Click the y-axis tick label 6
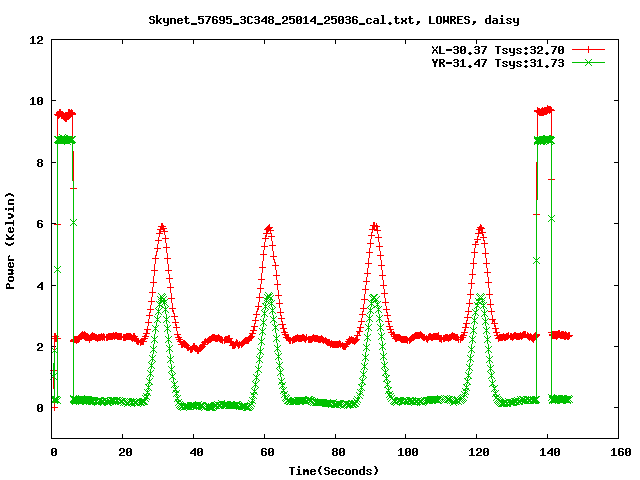 click(40, 224)
